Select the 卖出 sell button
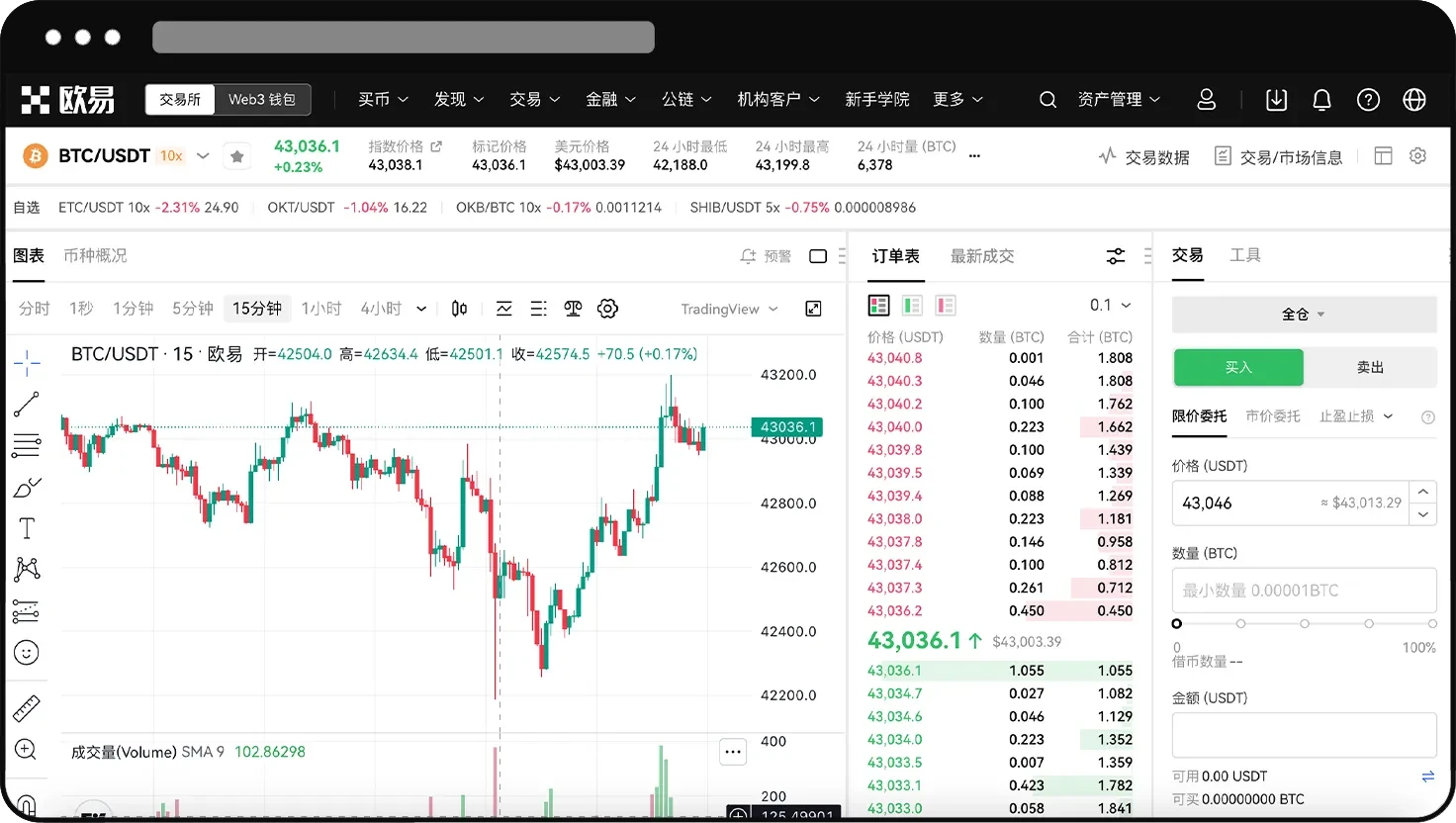Screen dimensions: 1456x823 tap(1370, 367)
